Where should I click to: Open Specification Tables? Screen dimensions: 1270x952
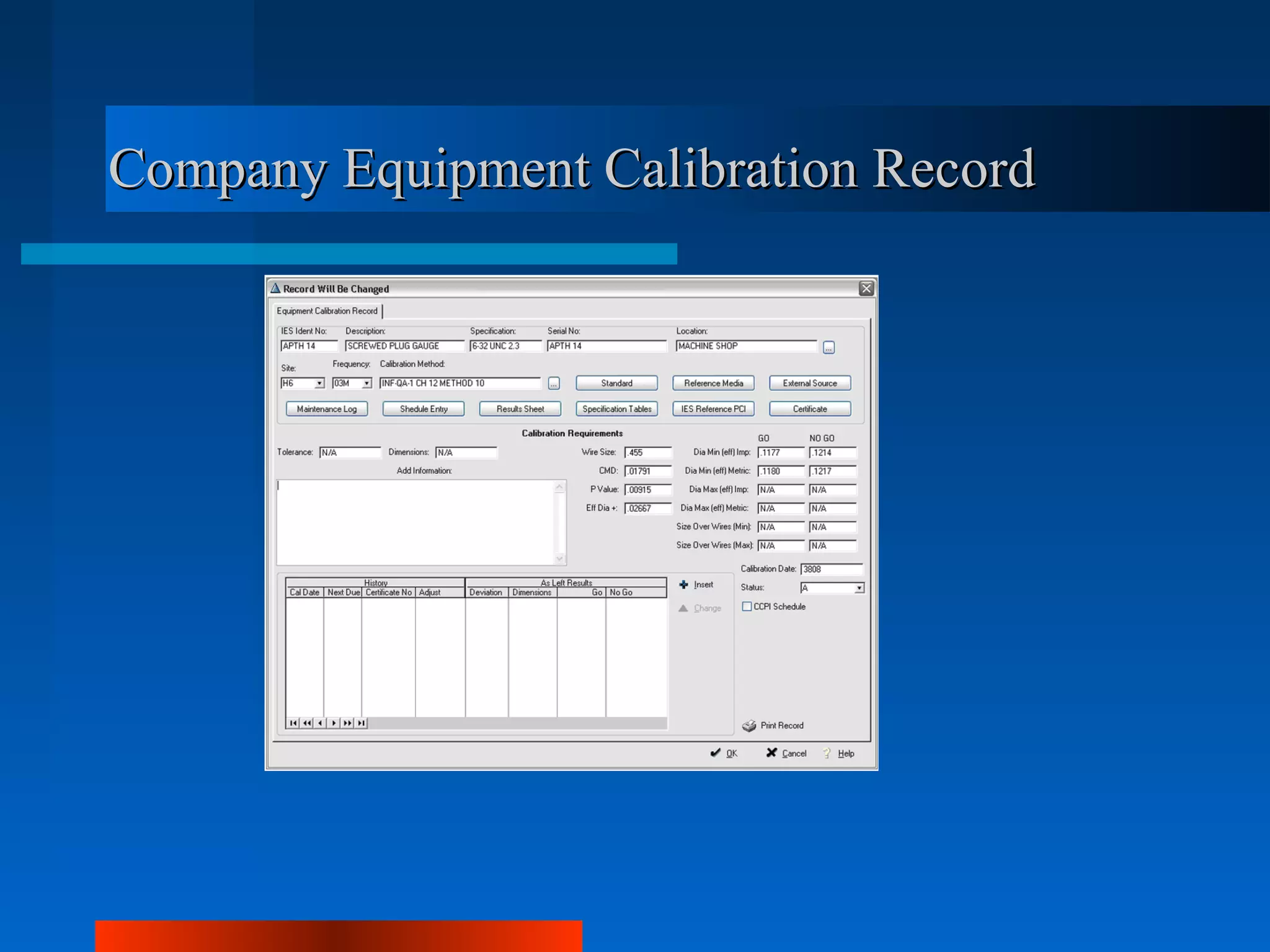tap(616, 409)
